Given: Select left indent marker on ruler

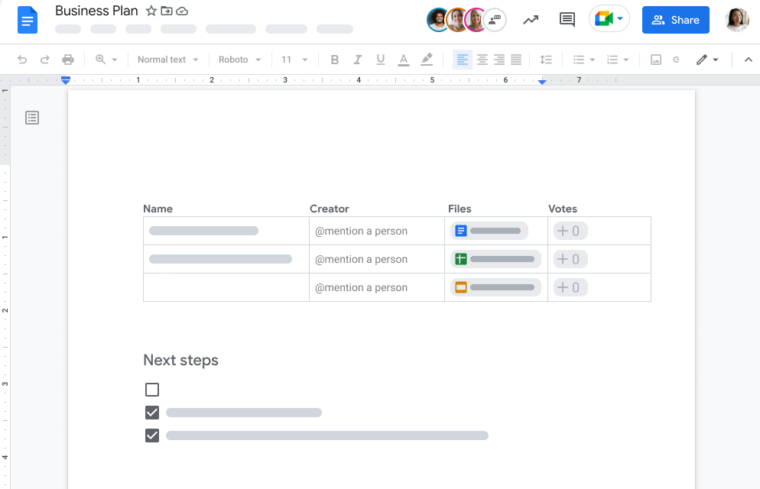Looking at the screenshot, I should [66, 80].
